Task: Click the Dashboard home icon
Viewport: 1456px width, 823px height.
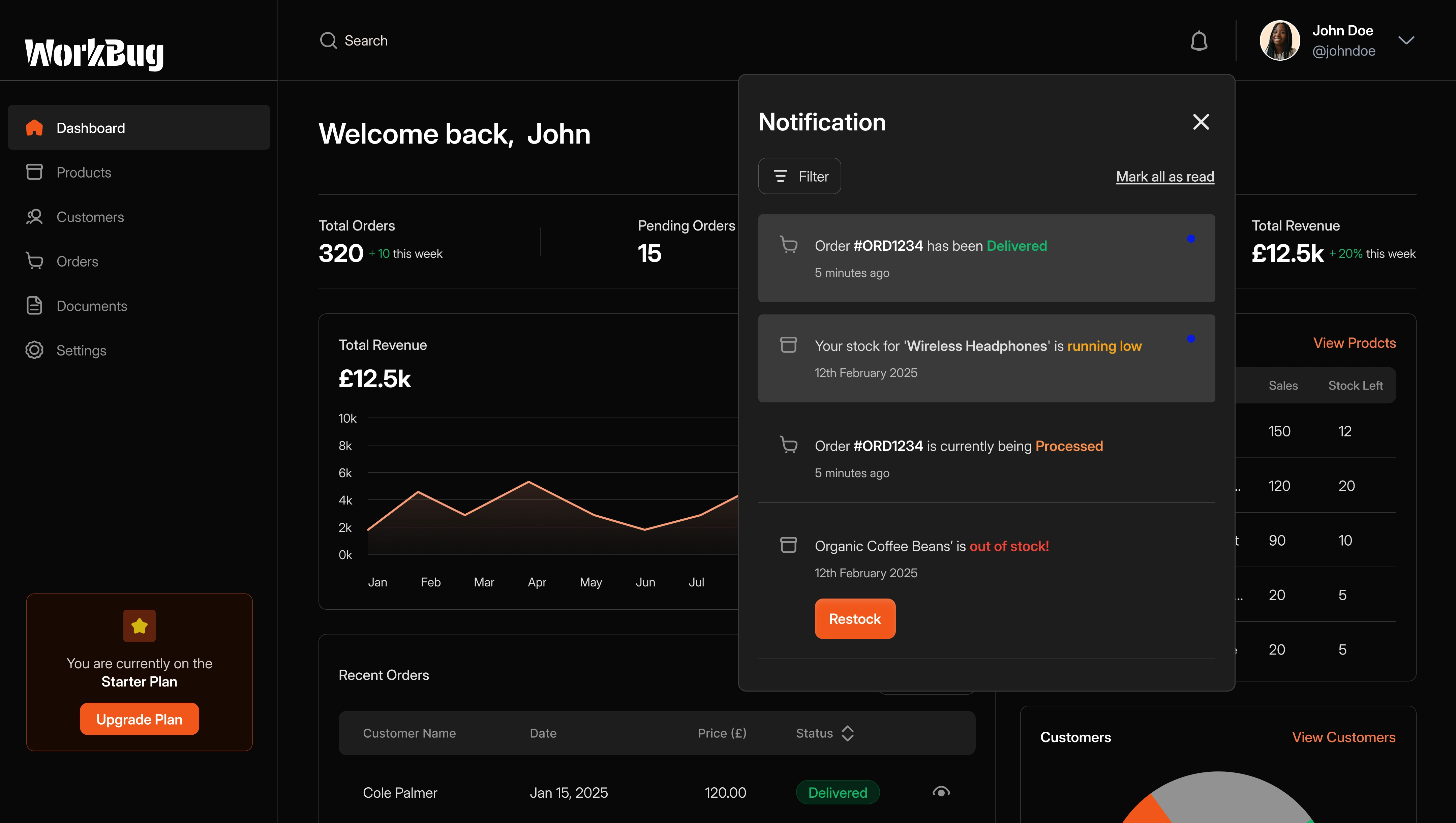Action: pyautogui.click(x=34, y=128)
